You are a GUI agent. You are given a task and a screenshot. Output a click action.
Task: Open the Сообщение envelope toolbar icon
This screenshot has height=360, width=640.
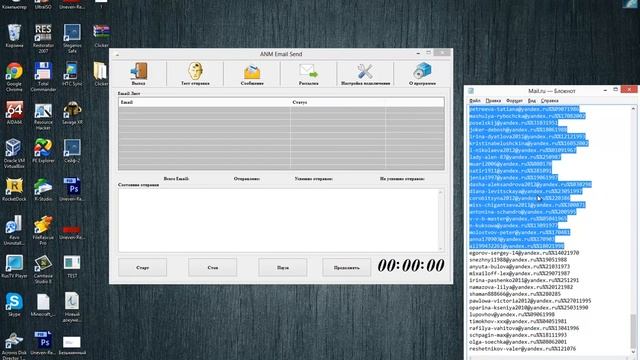(252, 74)
